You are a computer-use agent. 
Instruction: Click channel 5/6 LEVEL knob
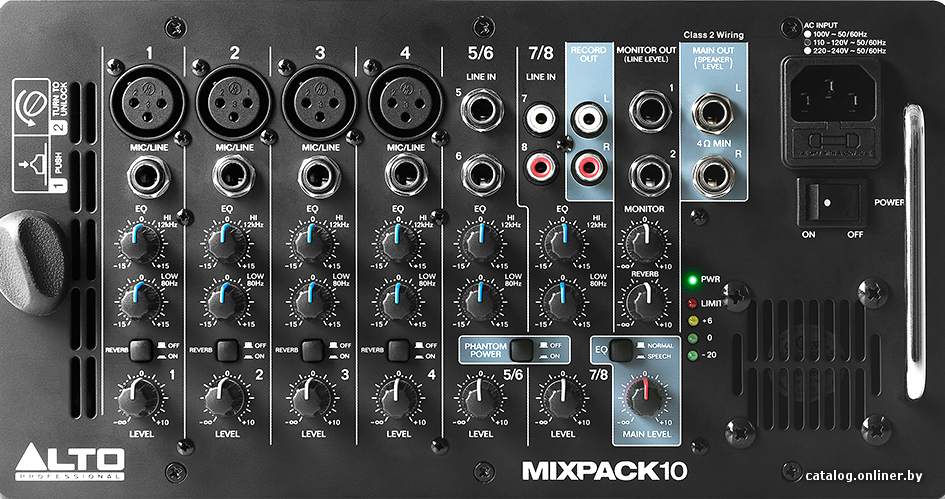(480, 398)
